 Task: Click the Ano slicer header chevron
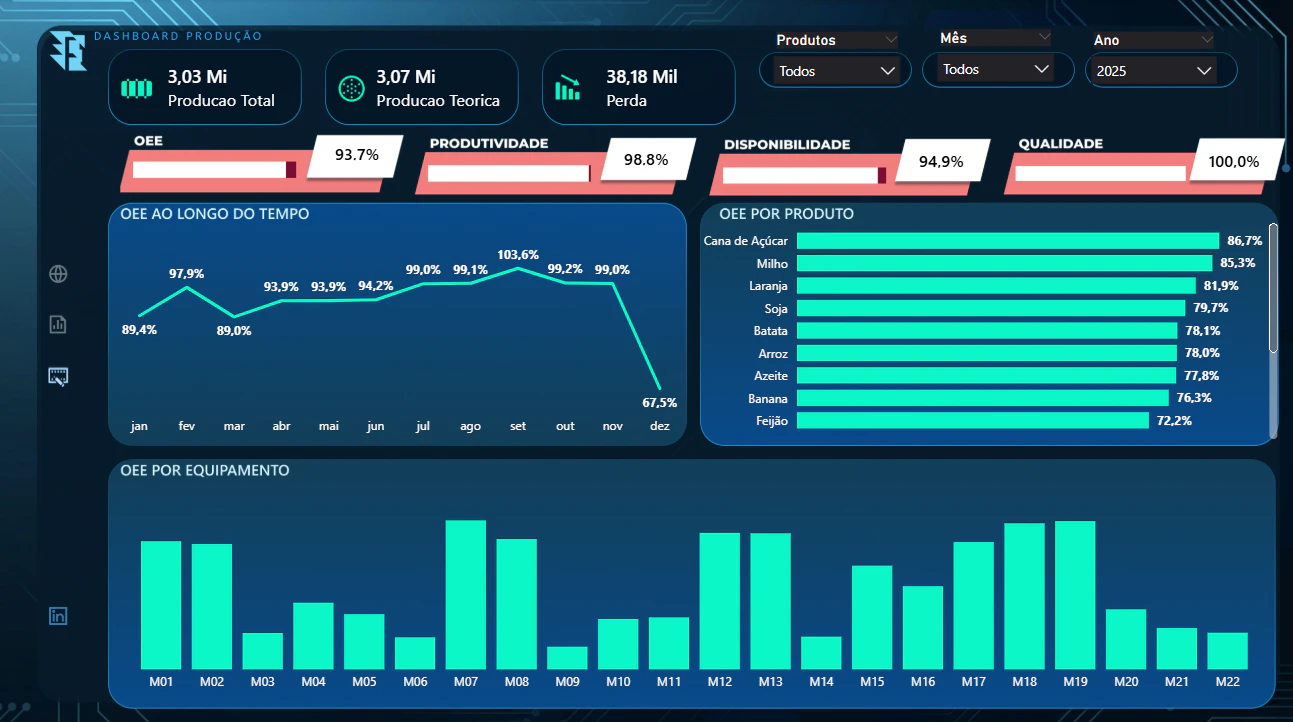coord(1206,40)
